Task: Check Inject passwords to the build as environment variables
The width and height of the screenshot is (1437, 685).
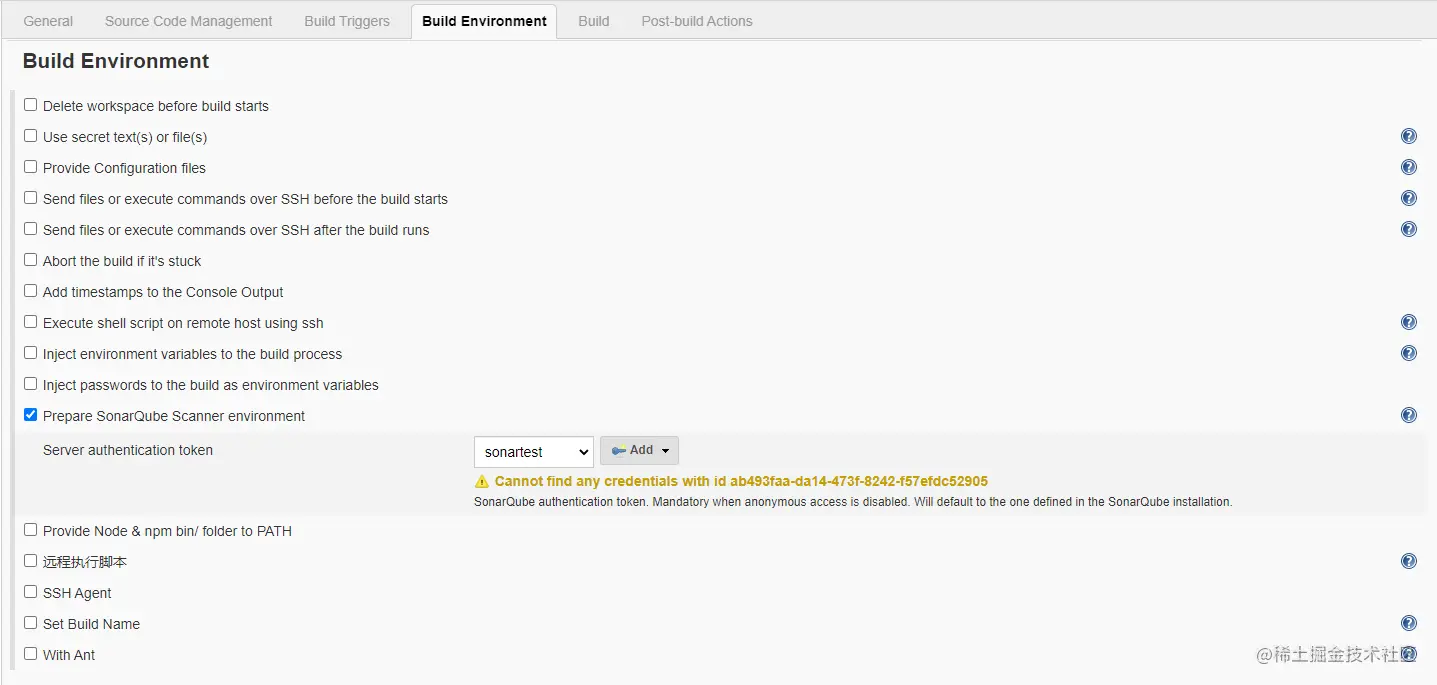Action: [x=30, y=384]
